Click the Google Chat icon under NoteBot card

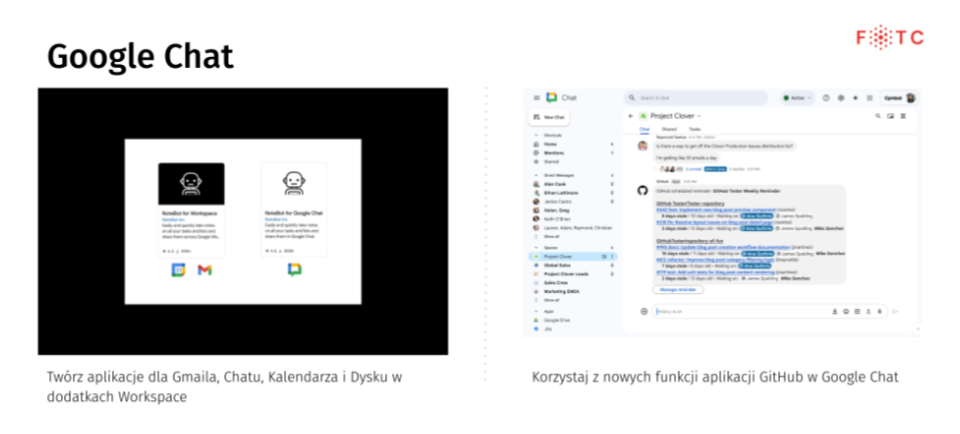click(294, 270)
